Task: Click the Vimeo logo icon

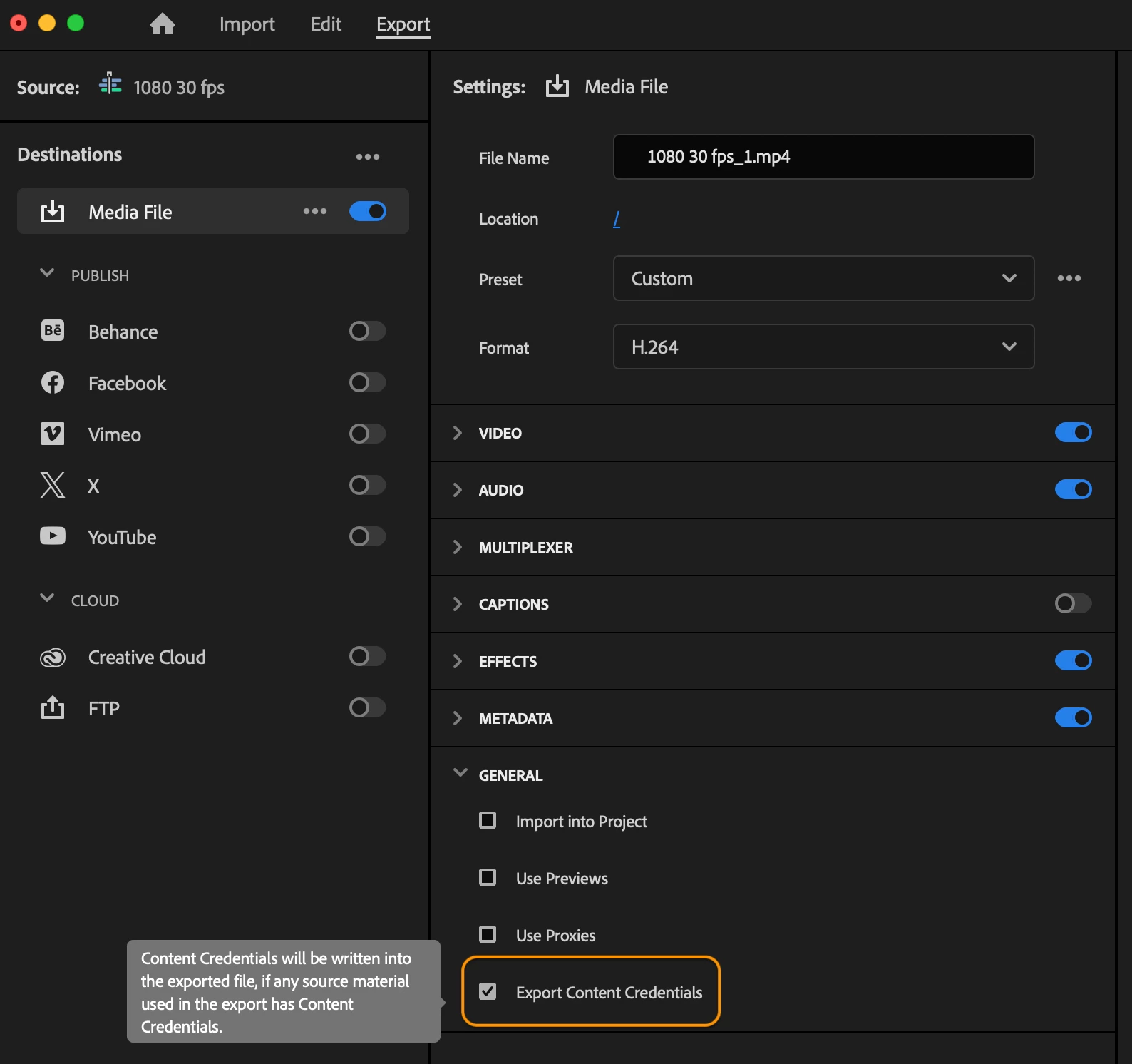Action: pos(53,434)
